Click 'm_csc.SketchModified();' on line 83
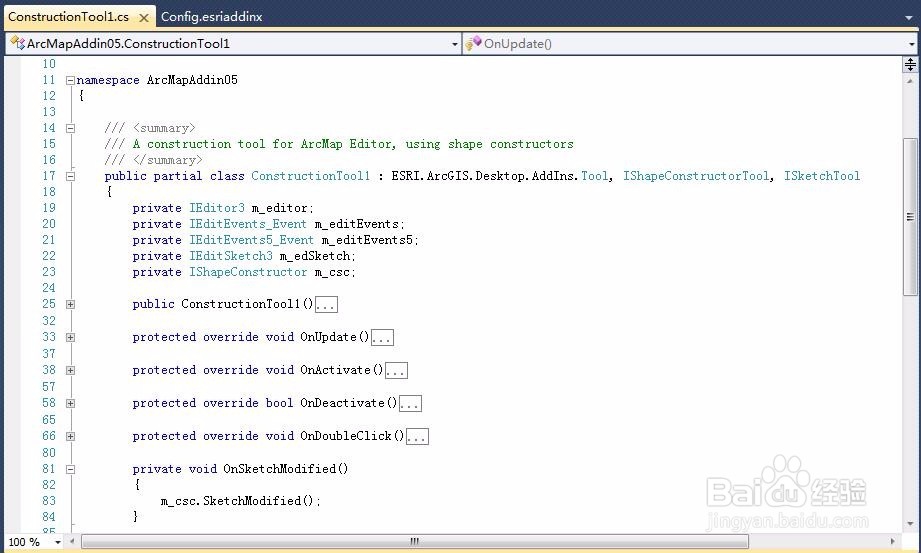Viewport: 921px width, 553px height. click(x=241, y=501)
